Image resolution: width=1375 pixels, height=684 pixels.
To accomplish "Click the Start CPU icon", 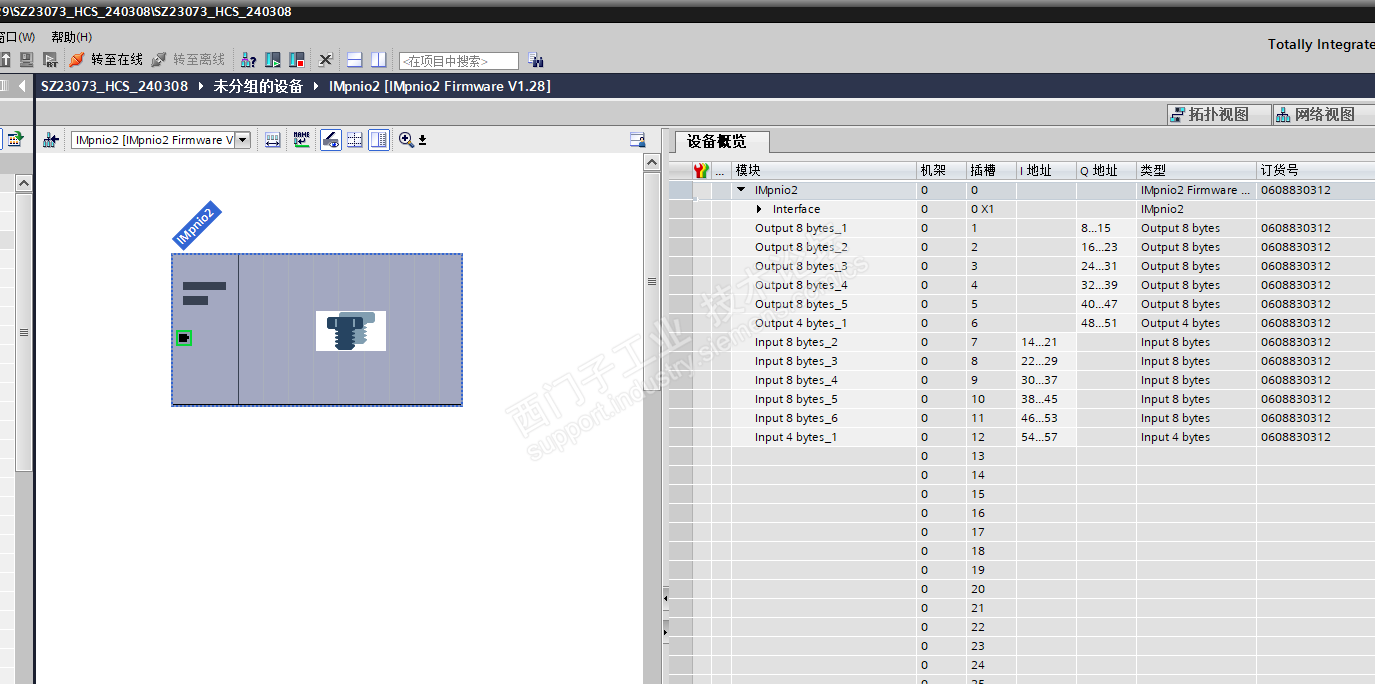I will coord(272,60).
